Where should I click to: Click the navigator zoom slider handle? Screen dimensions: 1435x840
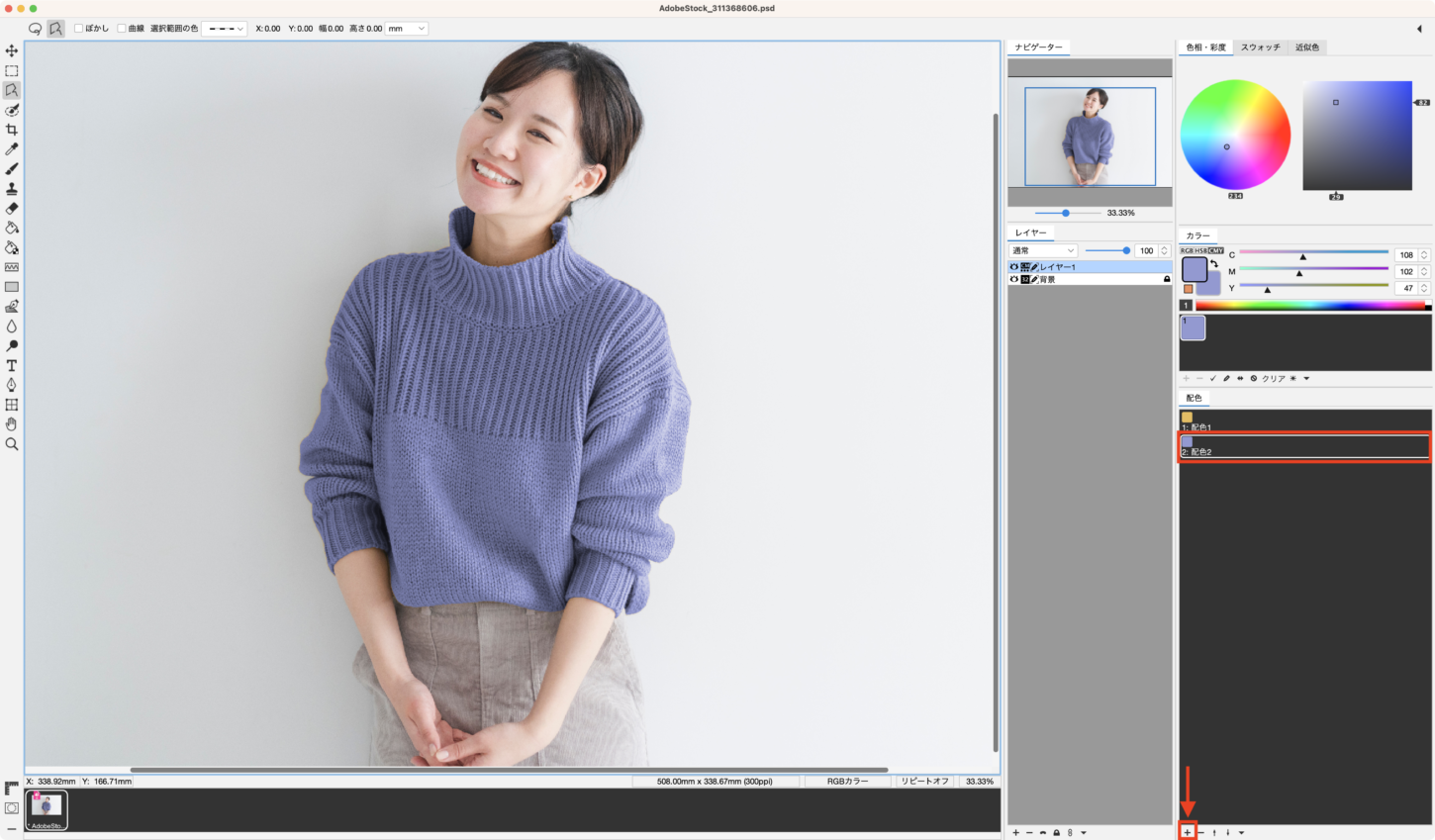[1066, 213]
